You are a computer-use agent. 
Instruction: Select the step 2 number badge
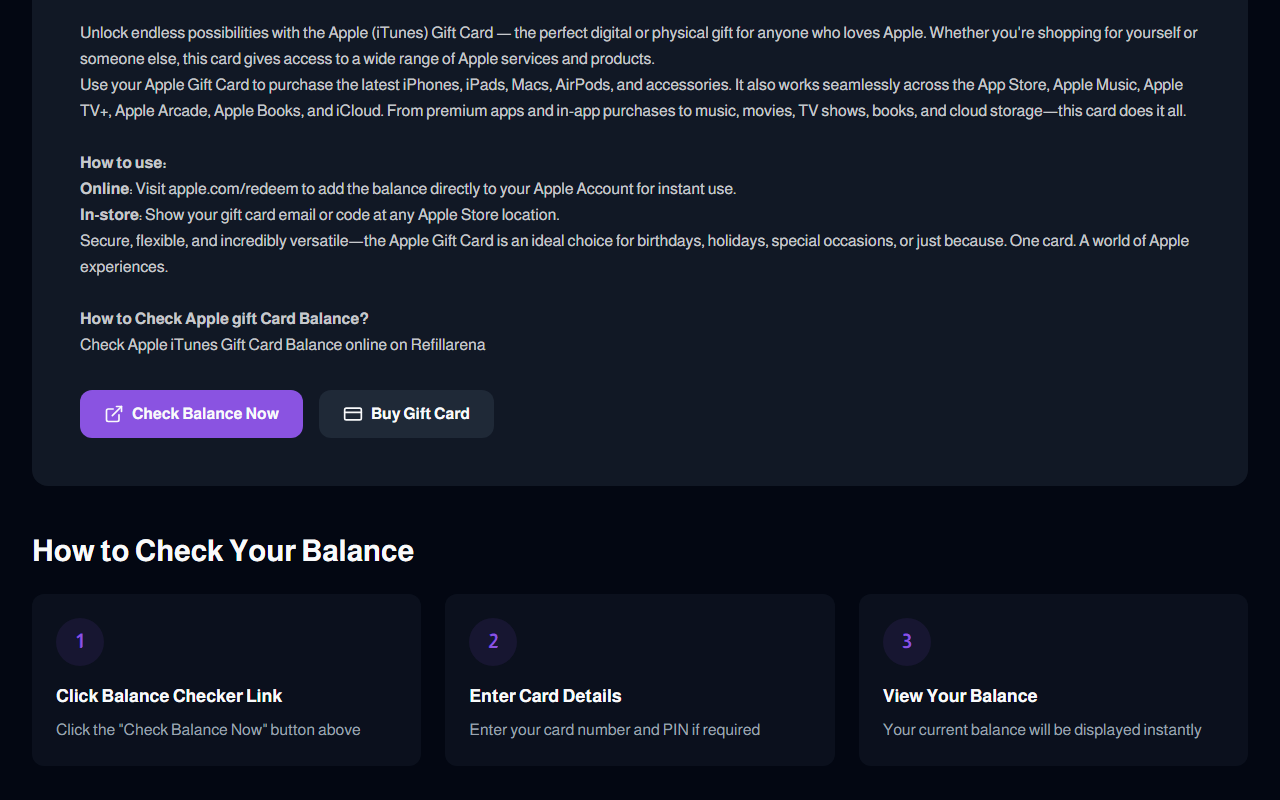(493, 642)
